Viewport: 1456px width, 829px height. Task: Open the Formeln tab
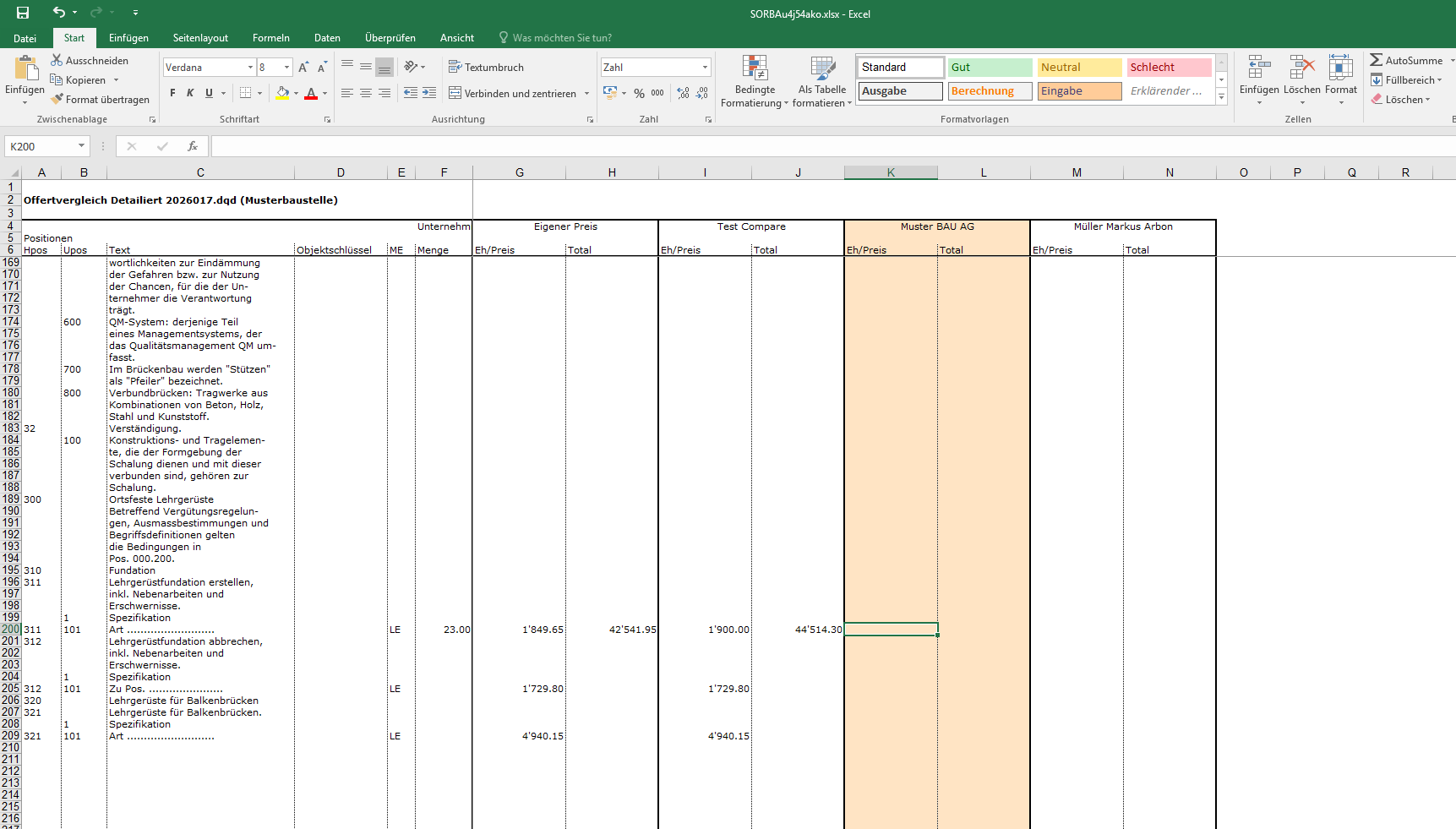pos(271,38)
